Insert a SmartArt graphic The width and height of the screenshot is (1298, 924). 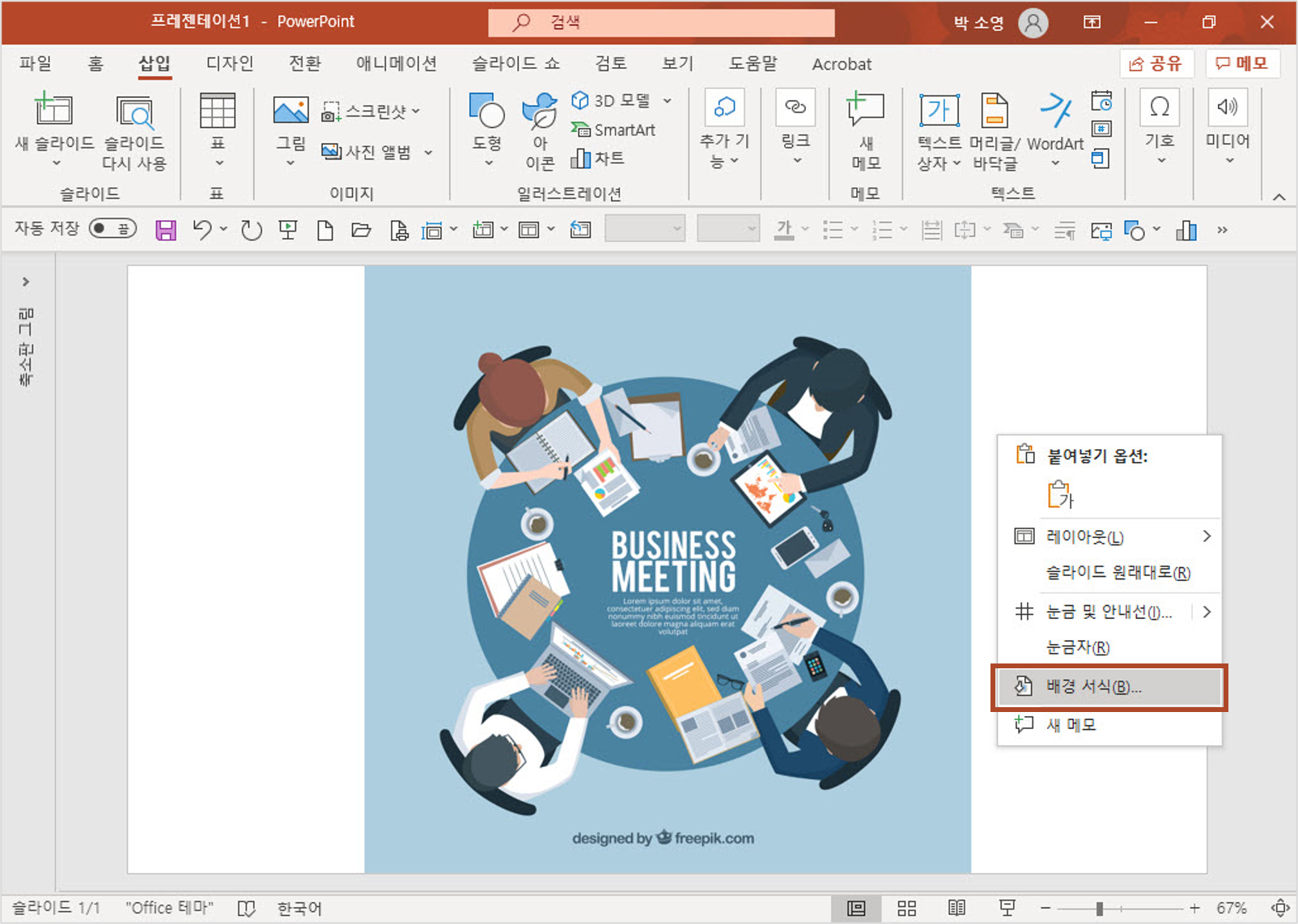pyautogui.click(x=613, y=129)
